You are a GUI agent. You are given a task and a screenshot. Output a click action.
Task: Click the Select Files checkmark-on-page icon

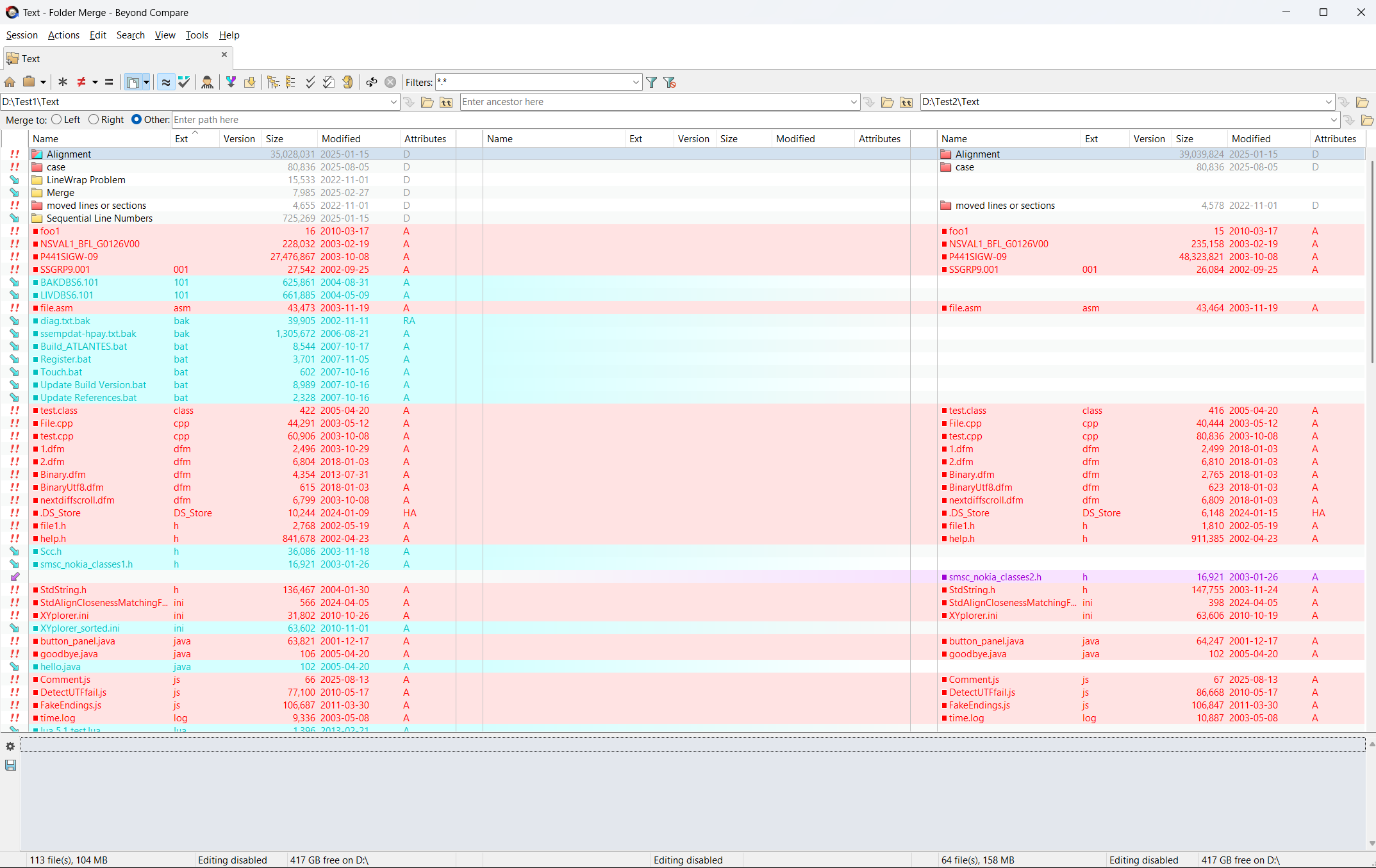[329, 82]
